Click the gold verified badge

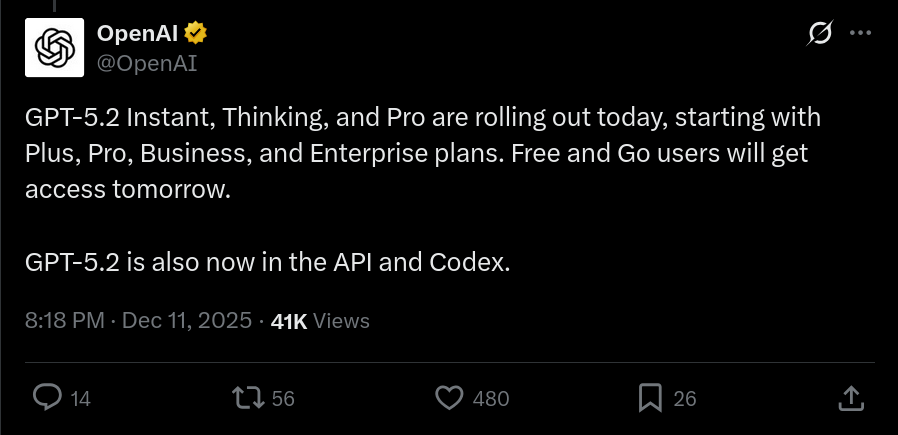(195, 33)
